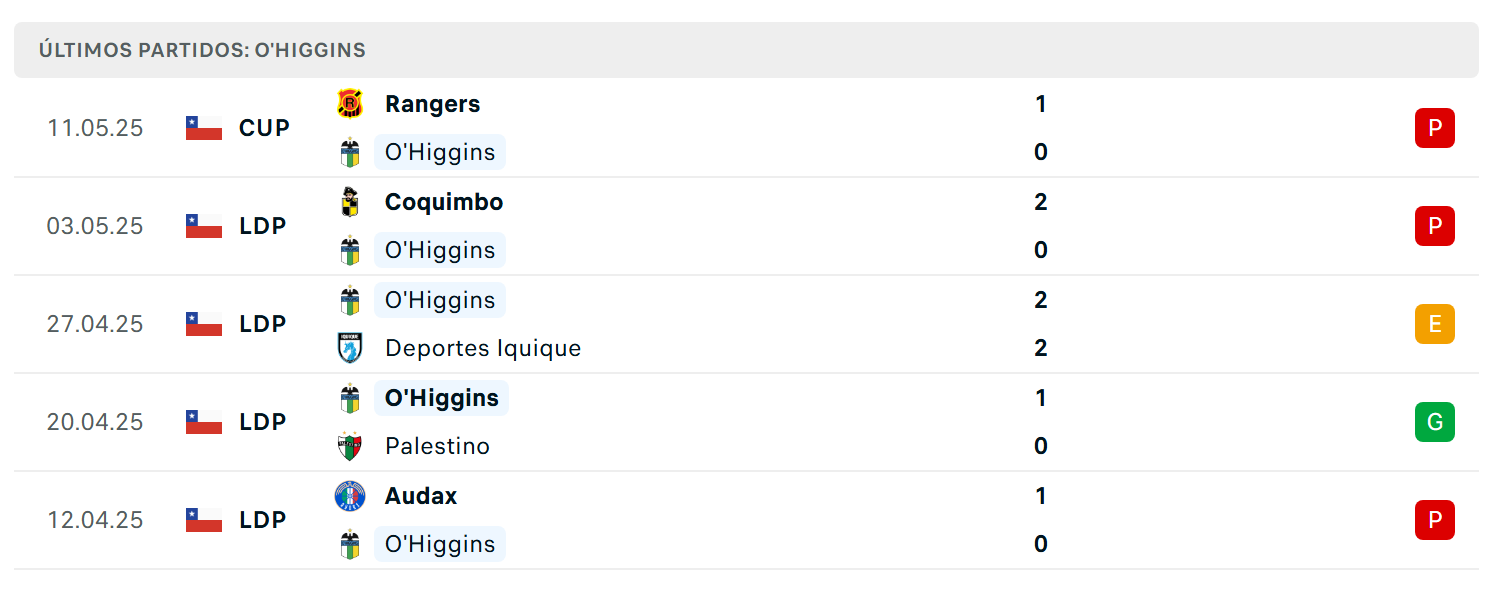Click red P badge for Audax match

[1434, 520]
